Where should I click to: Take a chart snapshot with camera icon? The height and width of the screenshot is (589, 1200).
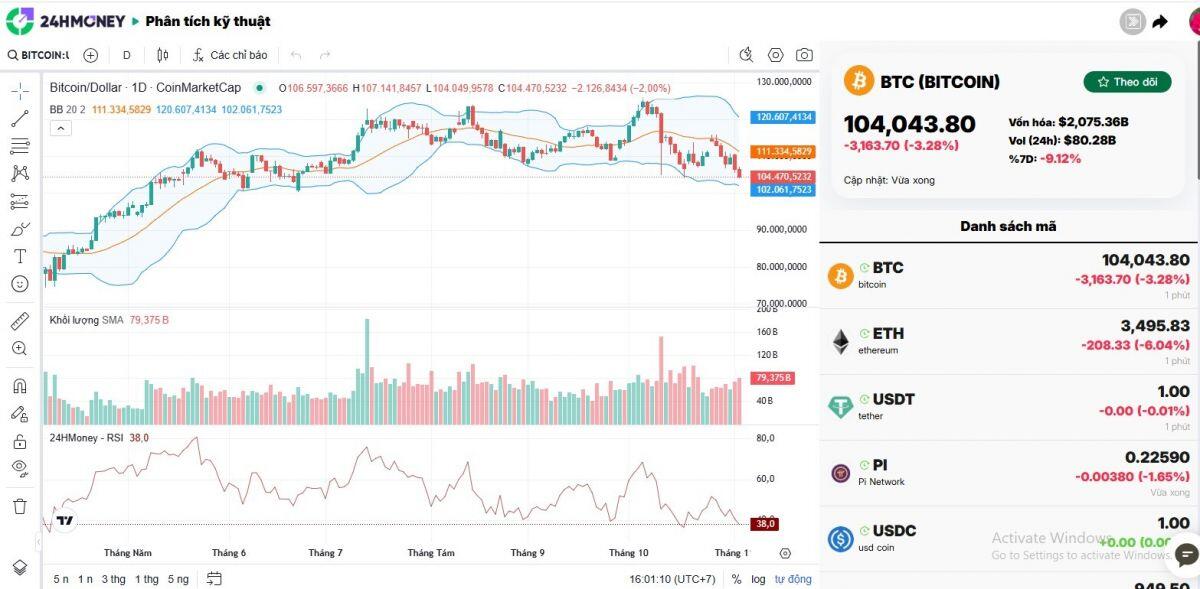(x=804, y=55)
